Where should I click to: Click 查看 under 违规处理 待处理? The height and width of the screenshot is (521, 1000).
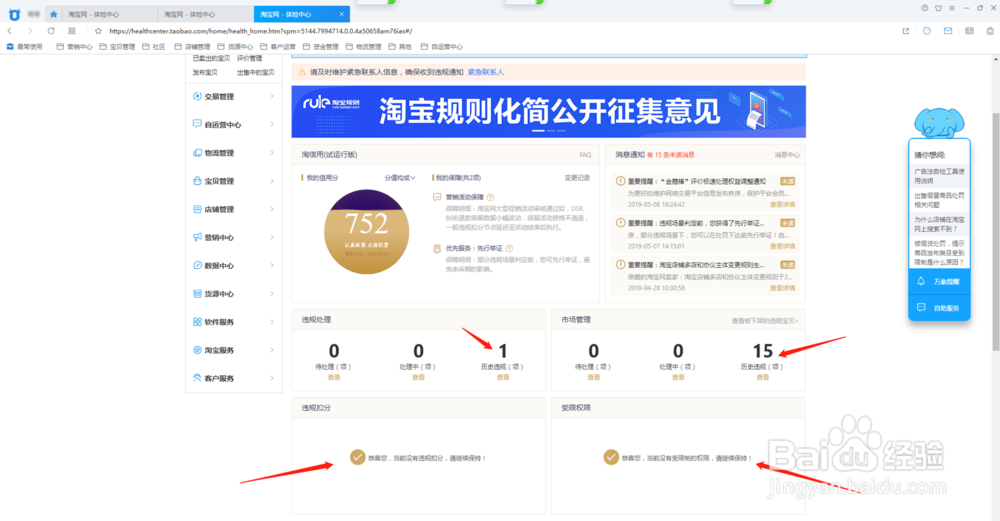(x=334, y=378)
